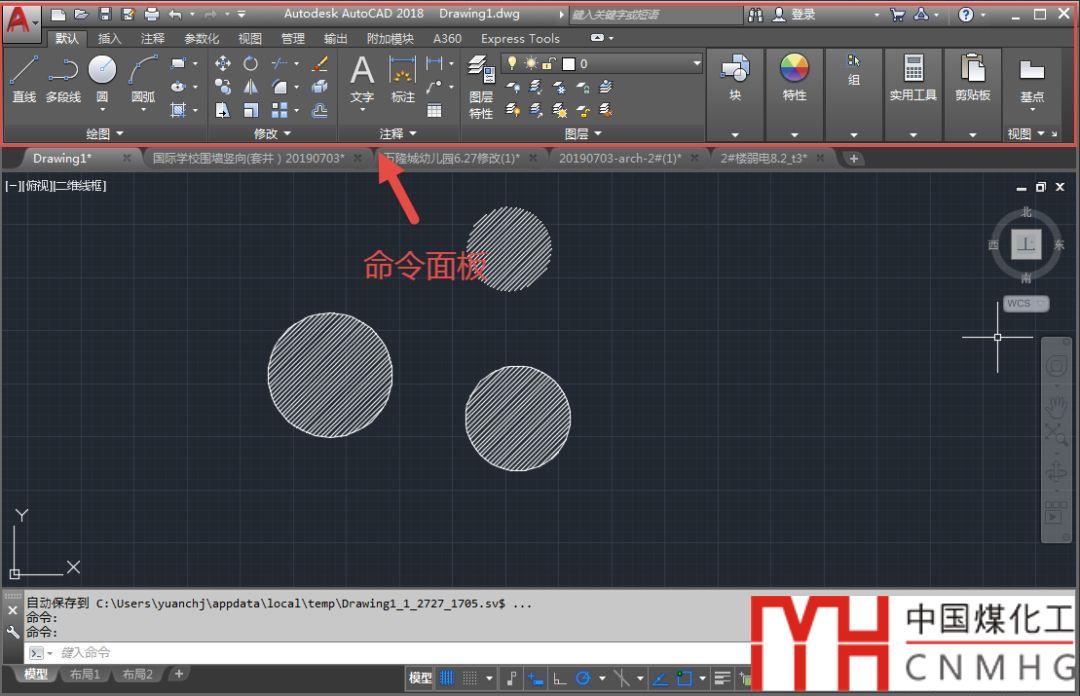Open the 布局1 layout tab
The image size is (1080, 696).
(x=84, y=674)
